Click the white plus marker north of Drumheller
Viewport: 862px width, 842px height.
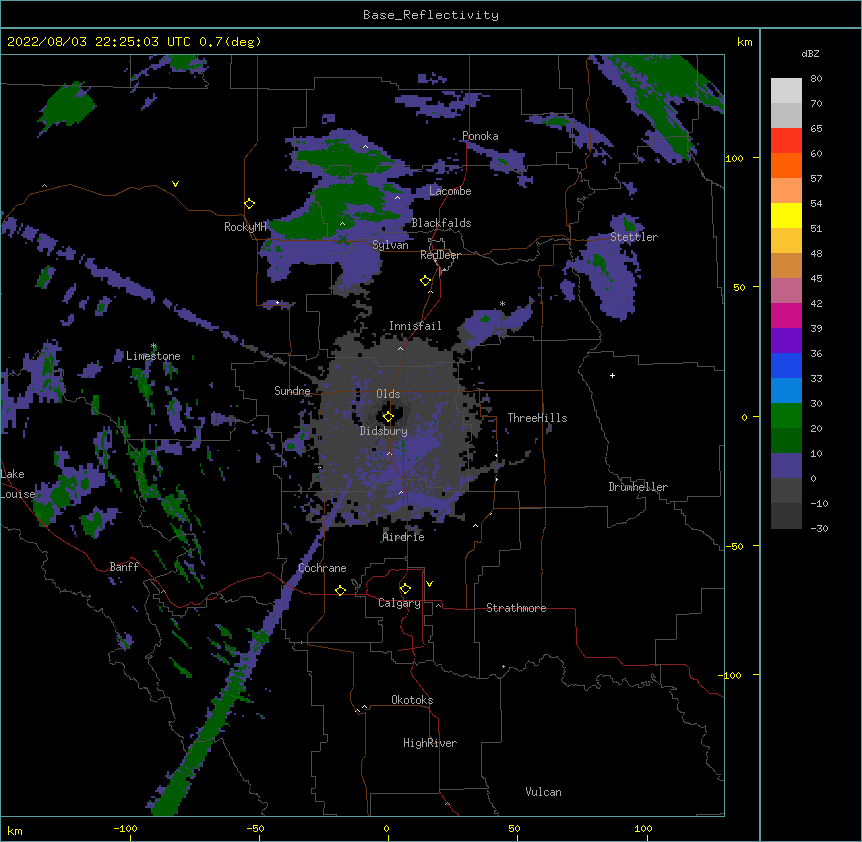tap(612, 375)
